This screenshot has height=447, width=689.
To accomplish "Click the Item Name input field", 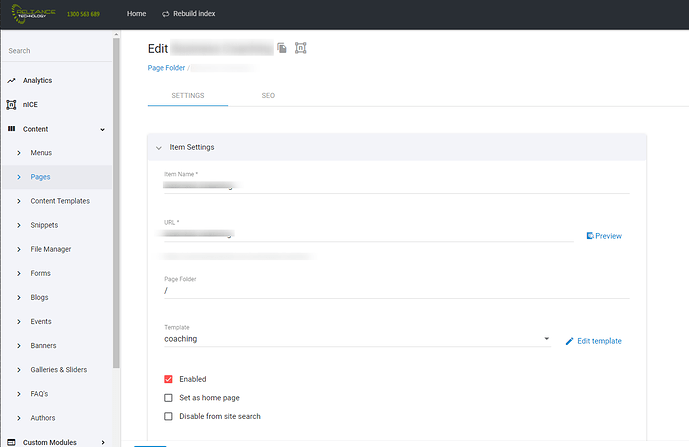I will click(396, 186).
